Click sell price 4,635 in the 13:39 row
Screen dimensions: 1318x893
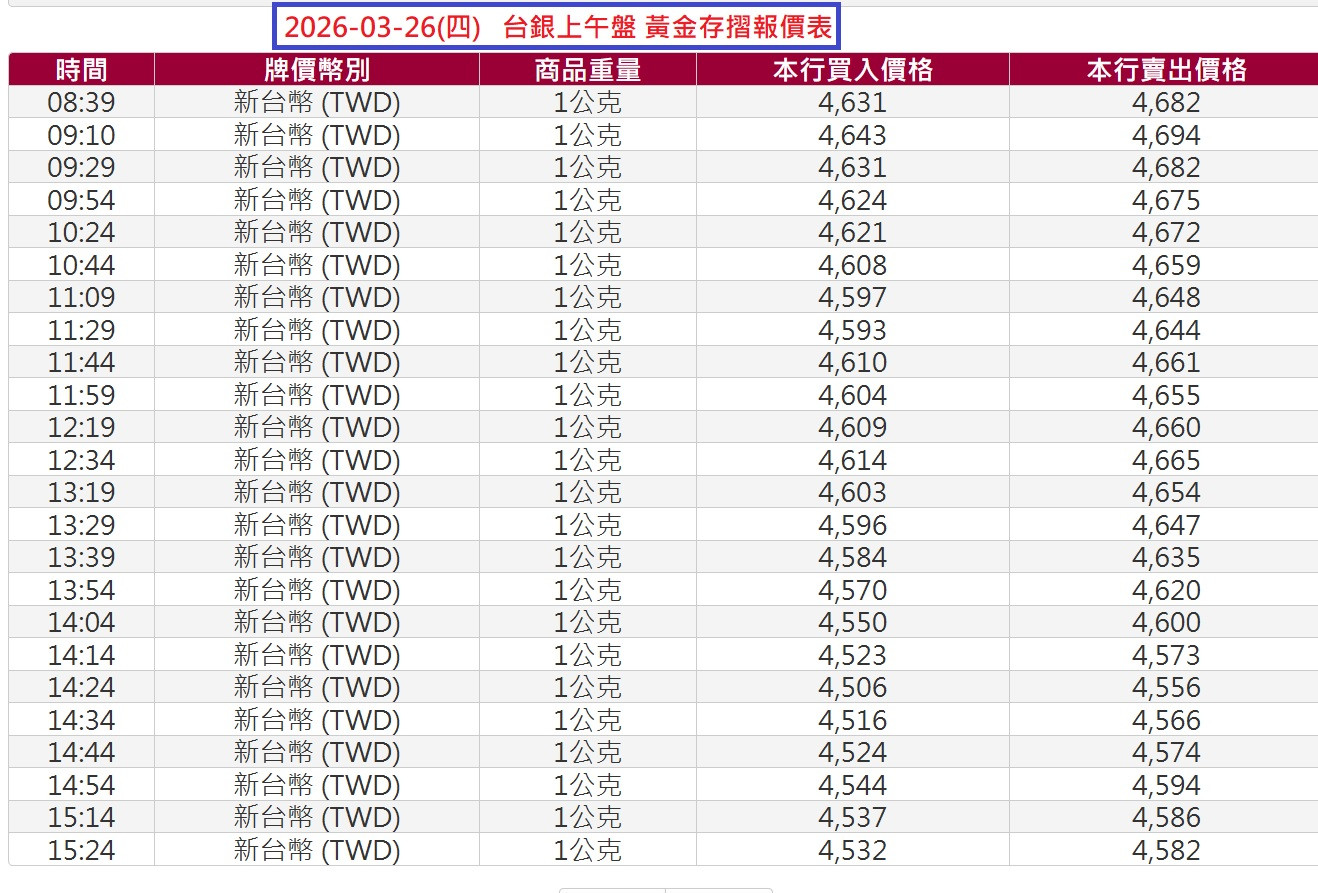pyautogui.click(x=1166, y=557)
